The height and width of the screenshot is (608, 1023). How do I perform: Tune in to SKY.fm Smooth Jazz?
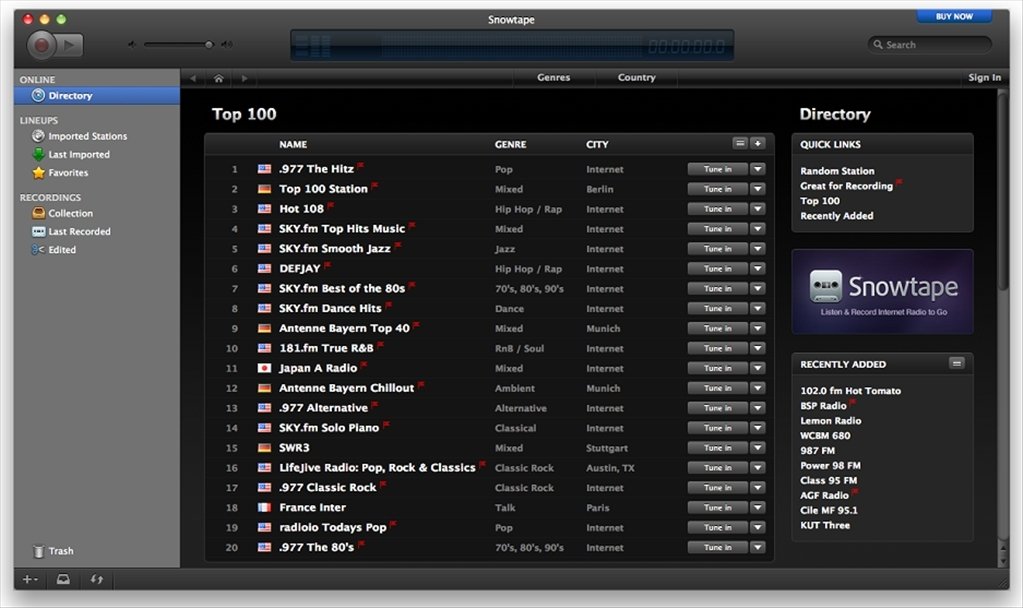(718, 249)
